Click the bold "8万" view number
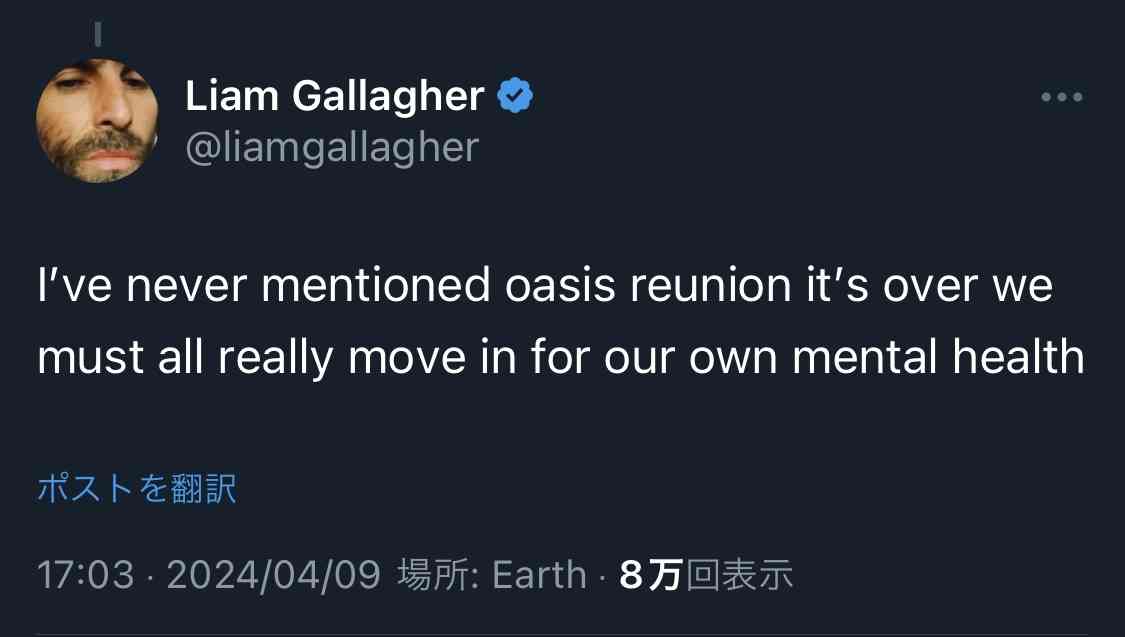This screenshot has height=637, width=1125. click(x=650, y=575)
